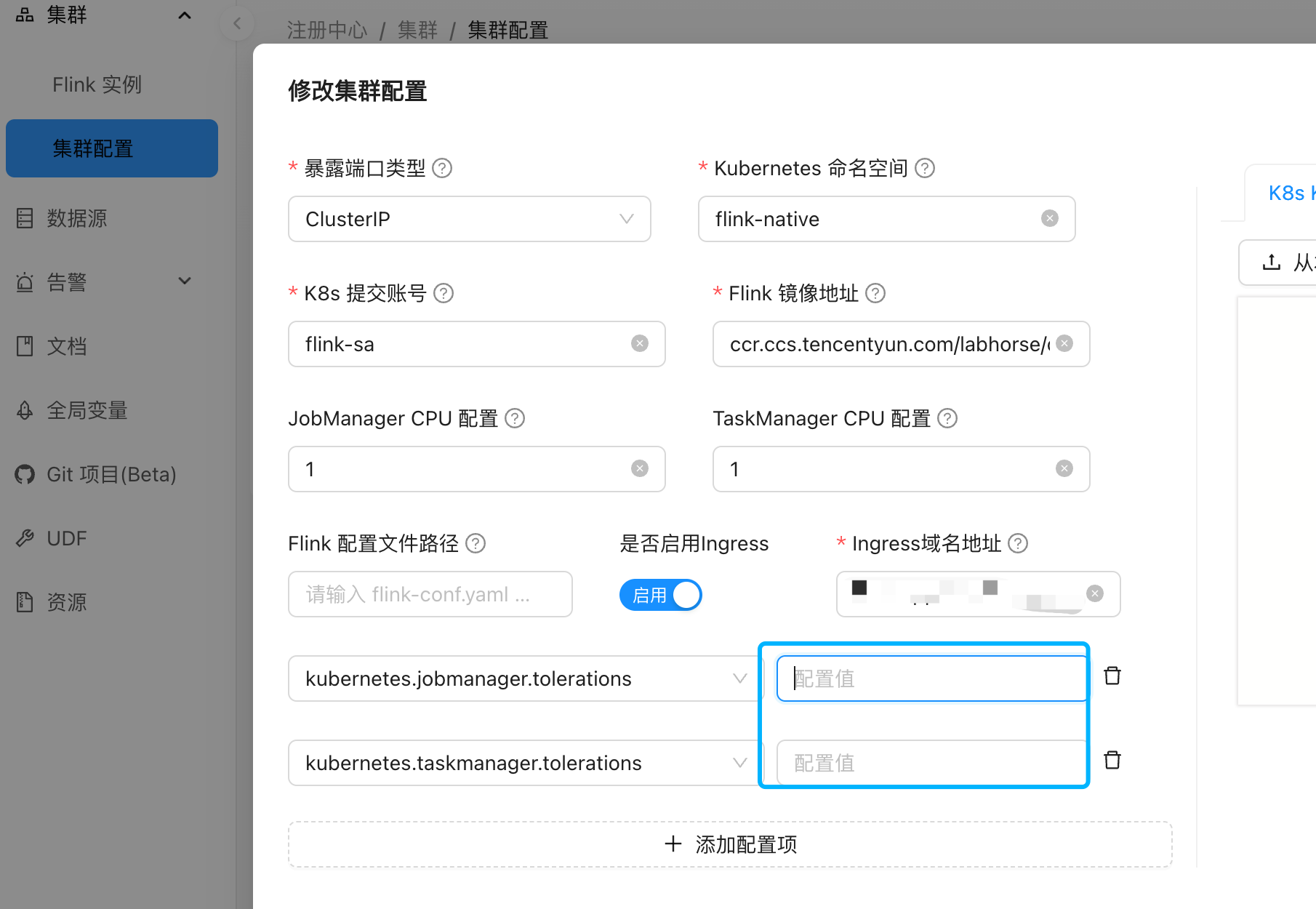Go to Git 项目(Beta) in sidebar

coord(111,474)
